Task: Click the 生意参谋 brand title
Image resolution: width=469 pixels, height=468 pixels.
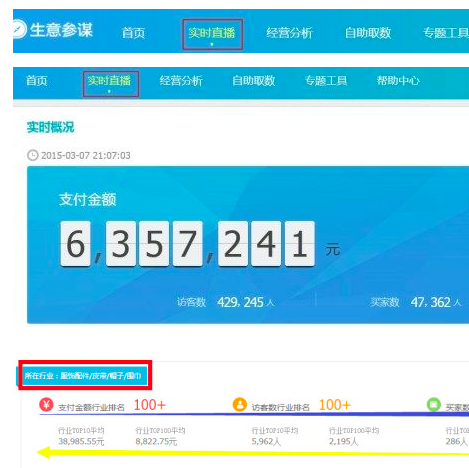Action: pos(61,30)
